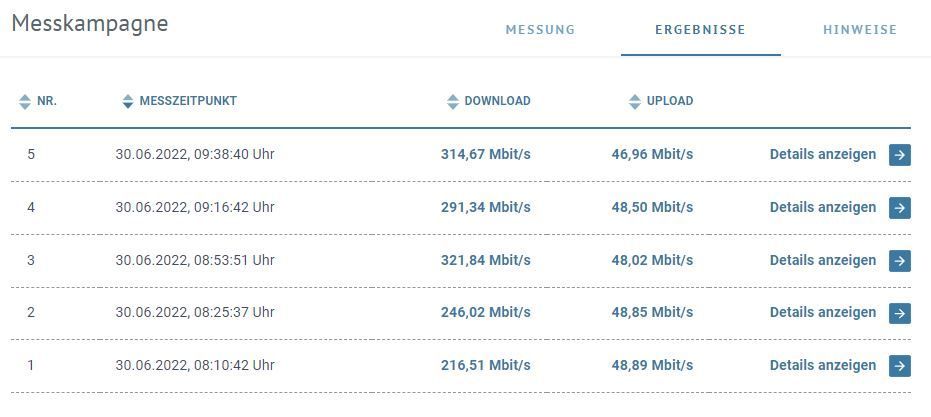Click arrow icon for measurement 5
931x417 pixels.
(899, 155)
